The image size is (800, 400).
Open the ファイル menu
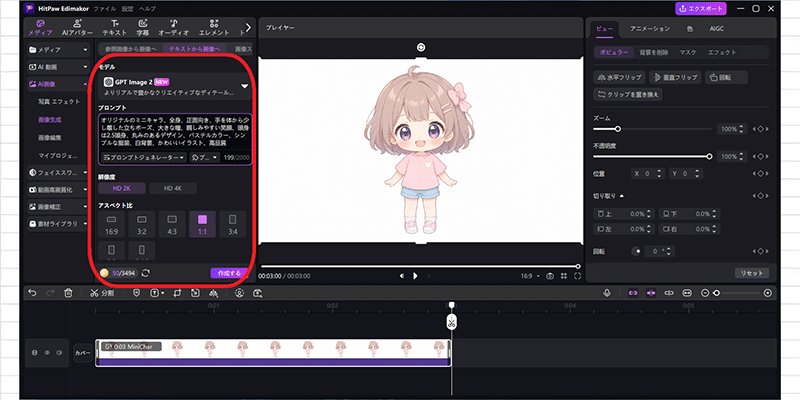tap(105, 9)
